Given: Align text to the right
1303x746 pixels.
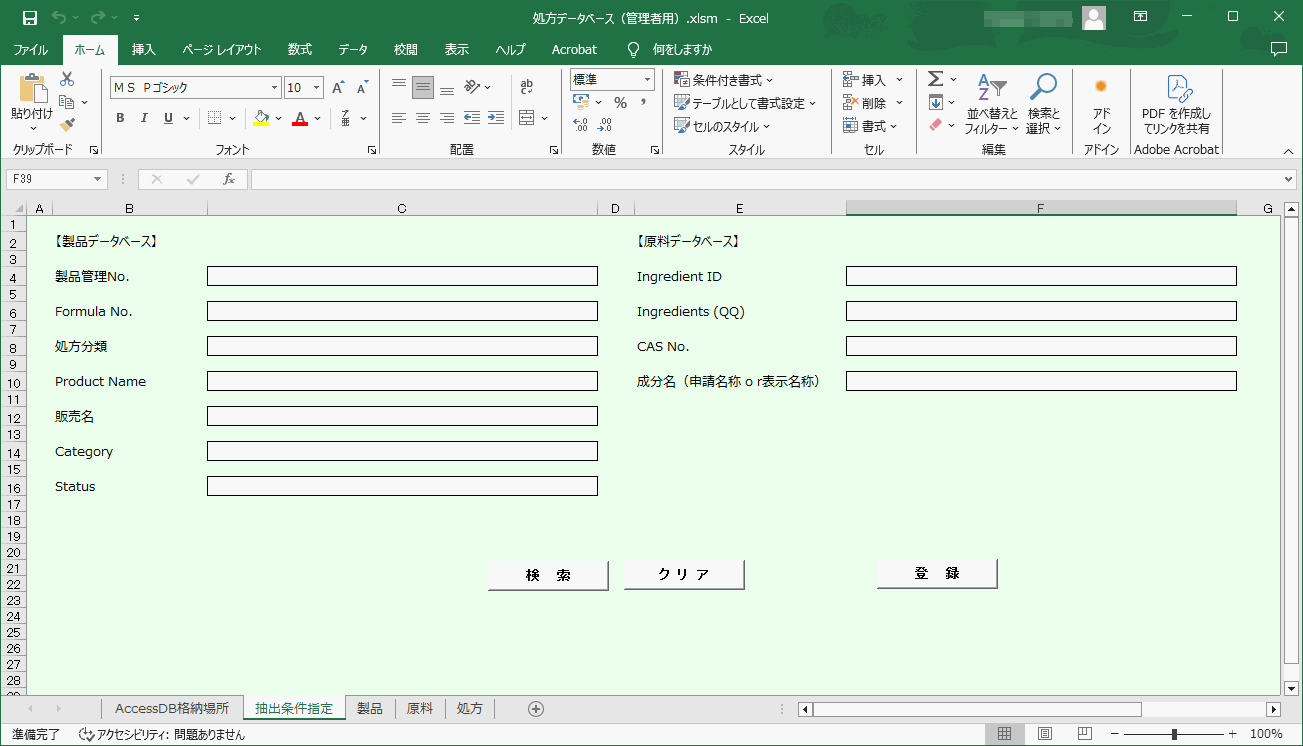Looking at the screenshot, I should [x=447, y=118].
